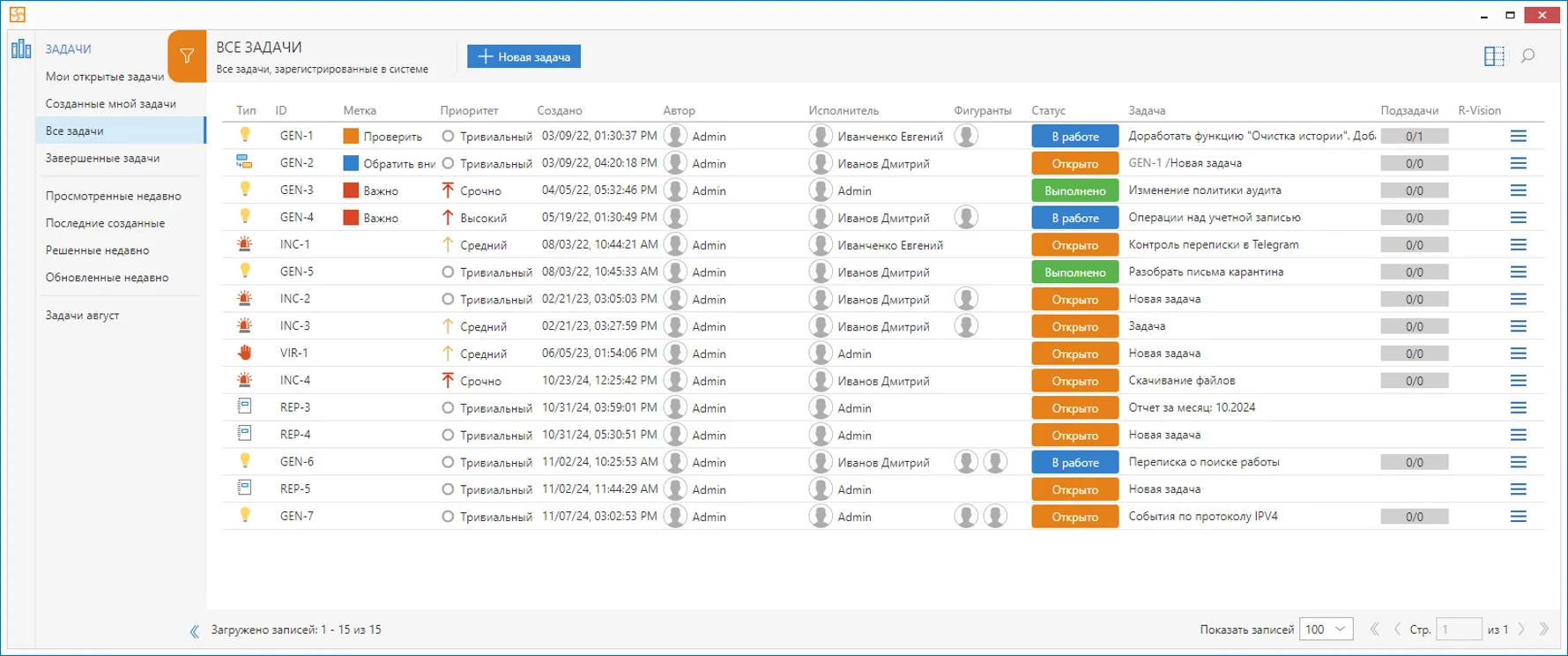
Task: Click orange 'Проверить' label swatch in GEN-1
Action: click(351, 136)
